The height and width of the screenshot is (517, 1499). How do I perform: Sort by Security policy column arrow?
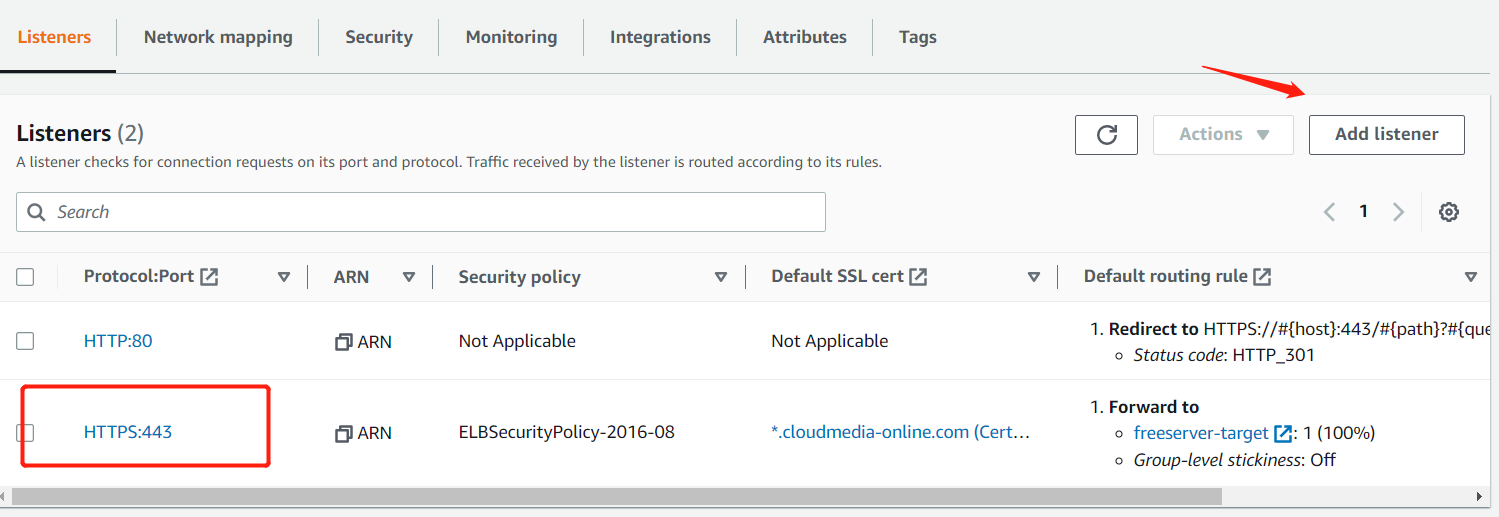coord(721,277)
